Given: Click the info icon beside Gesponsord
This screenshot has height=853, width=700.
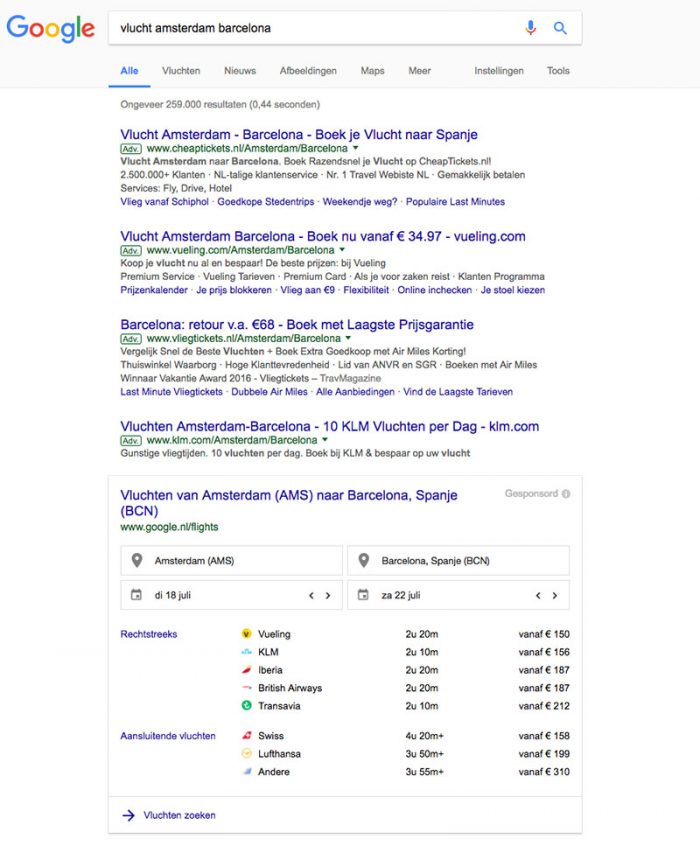Looking at the screenshot, I should coord(566,494).
